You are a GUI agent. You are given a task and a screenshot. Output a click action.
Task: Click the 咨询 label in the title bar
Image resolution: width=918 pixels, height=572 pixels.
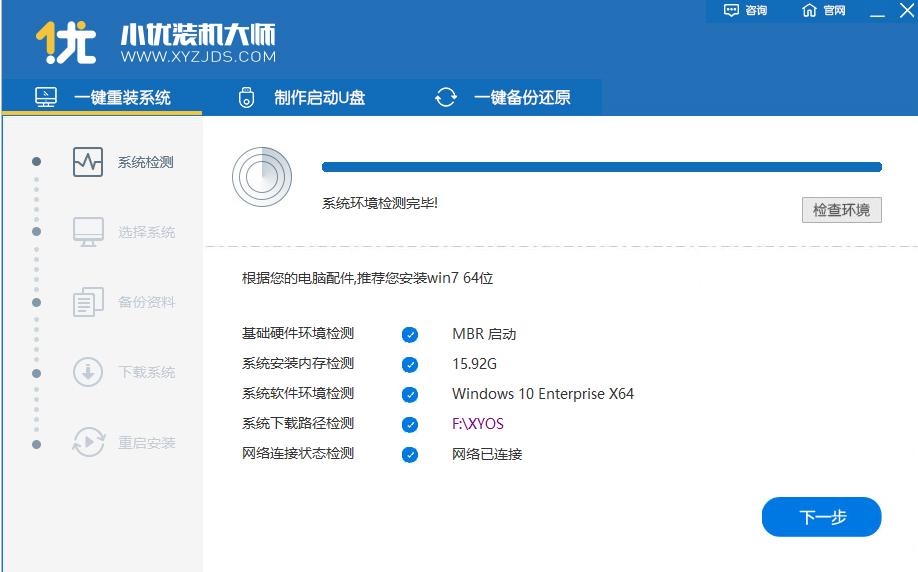[756, 11]
